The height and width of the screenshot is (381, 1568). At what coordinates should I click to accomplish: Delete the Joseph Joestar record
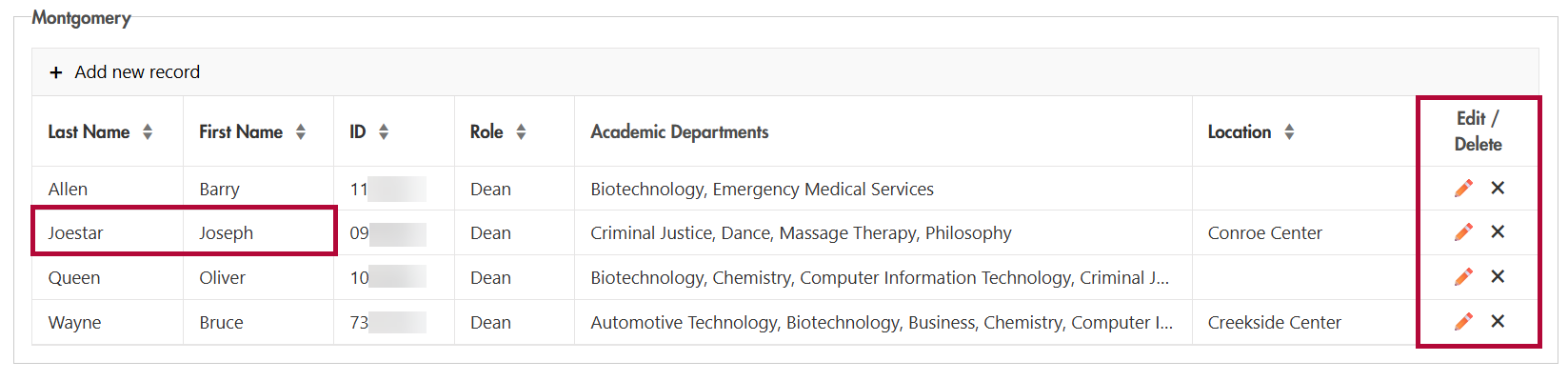tap(1498, 232)
